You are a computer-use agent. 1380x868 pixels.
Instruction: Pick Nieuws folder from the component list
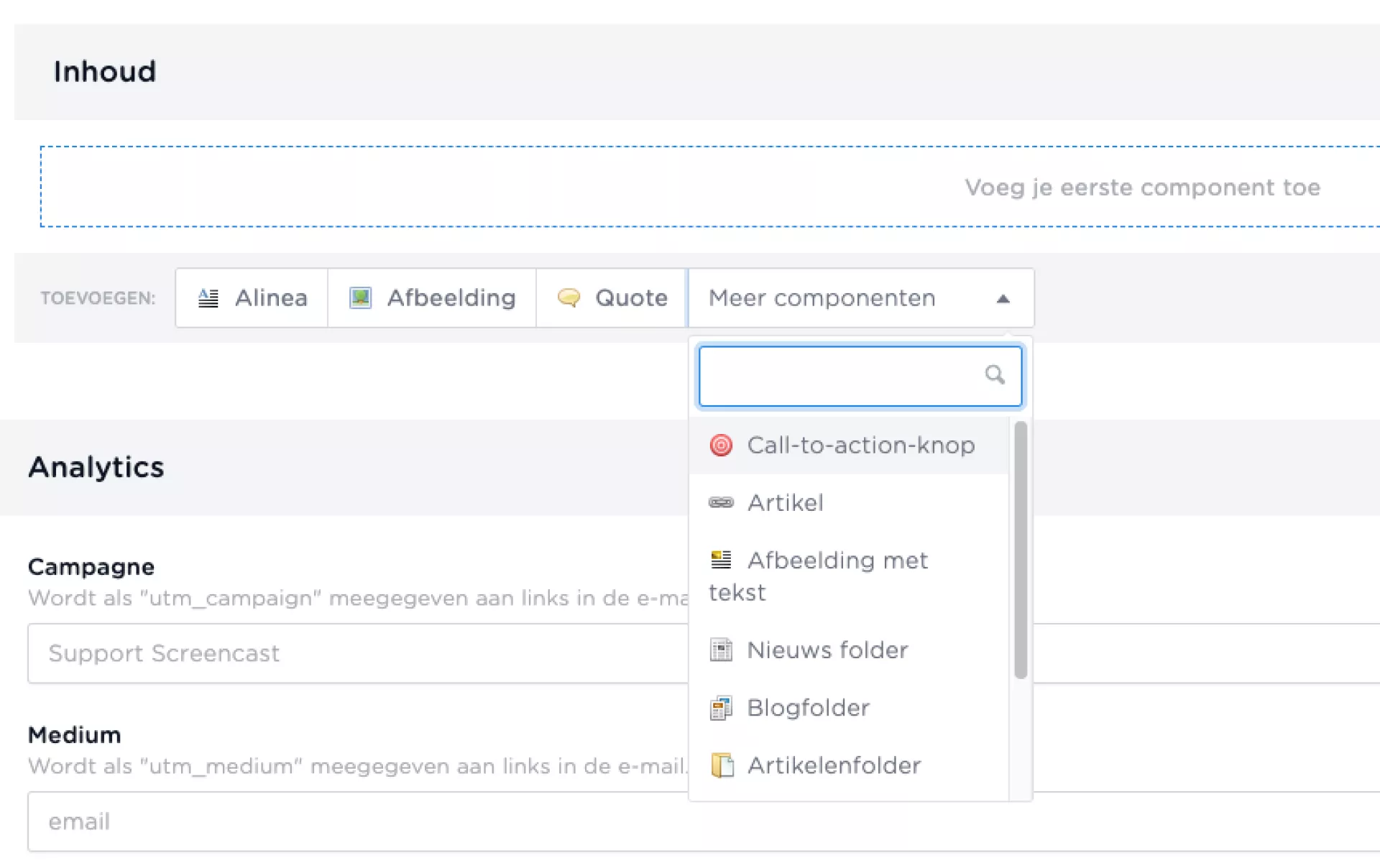[x=827, y=650]
